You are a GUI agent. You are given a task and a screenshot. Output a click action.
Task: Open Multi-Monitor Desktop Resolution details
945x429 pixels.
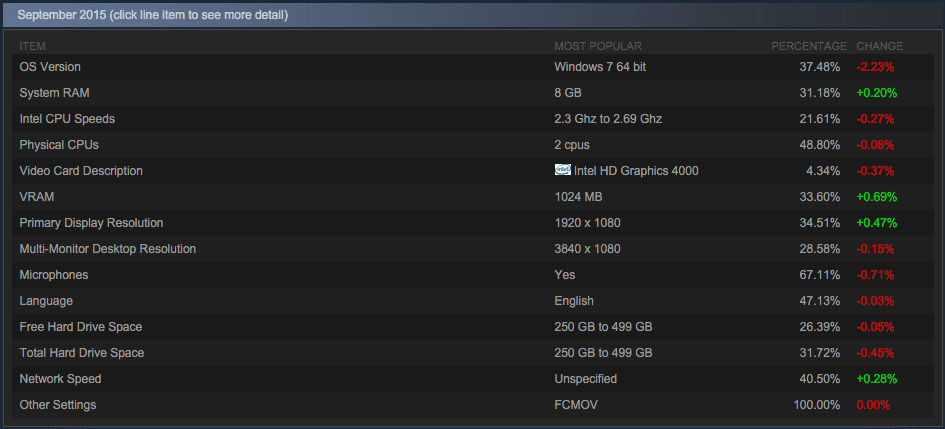coord(108,249)
